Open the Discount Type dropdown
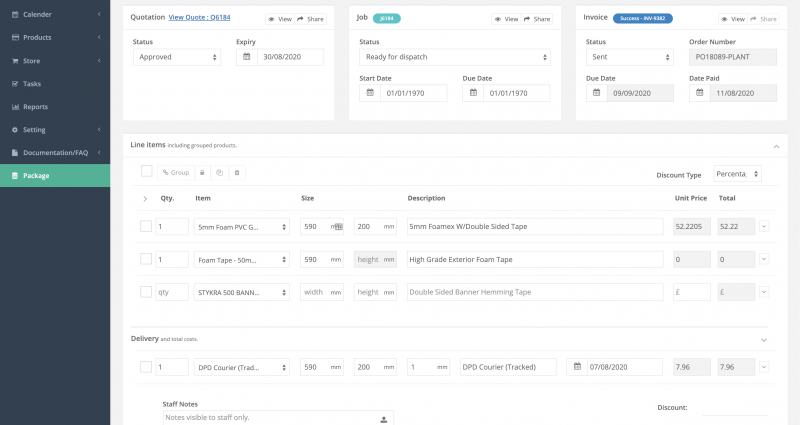Screen dimensions: 800x425 click(737, 174)
